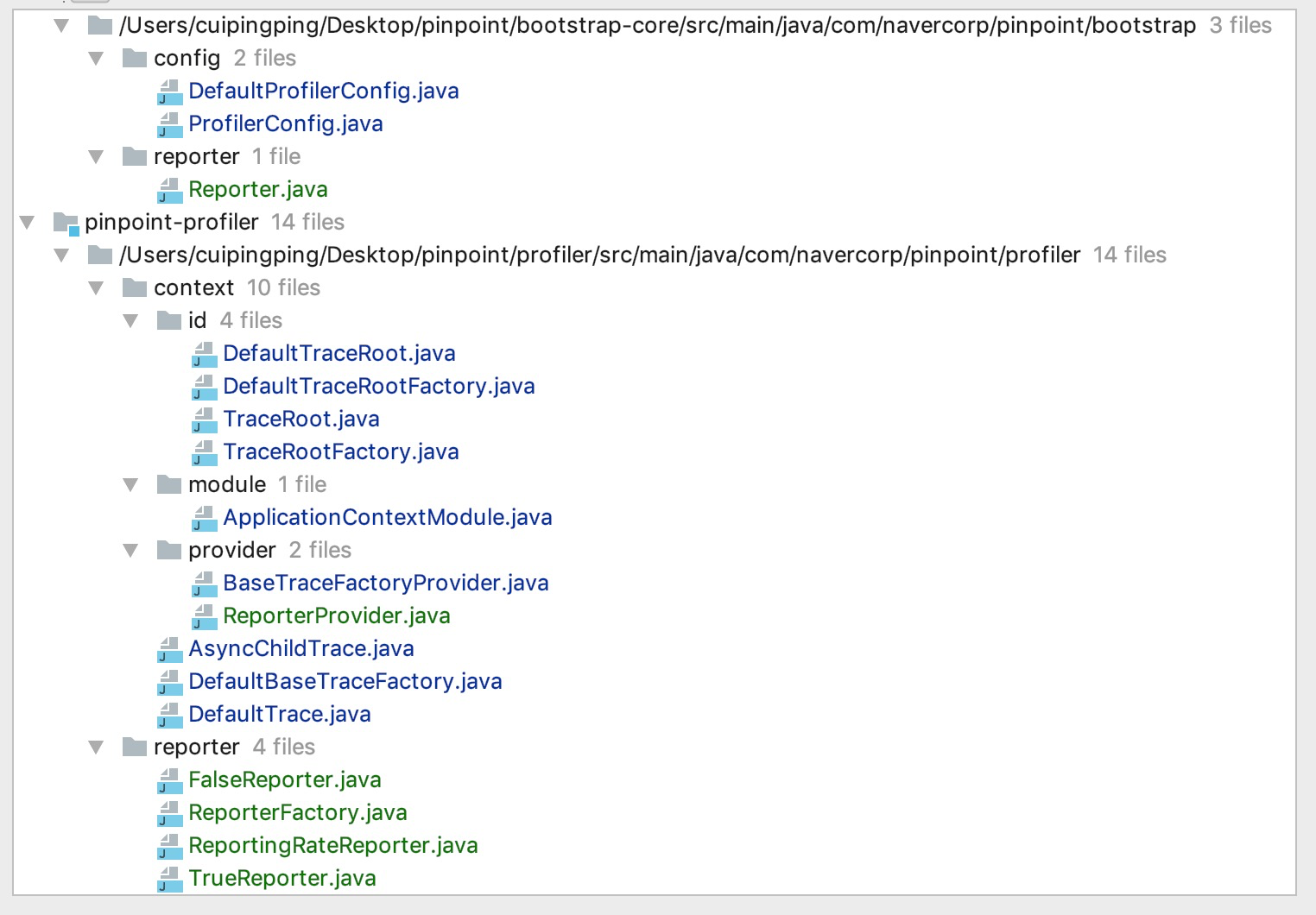1316x915 pixels.
Task: Click the file icon beside ApplicationContextModule.java
Action: pos(205,518)
